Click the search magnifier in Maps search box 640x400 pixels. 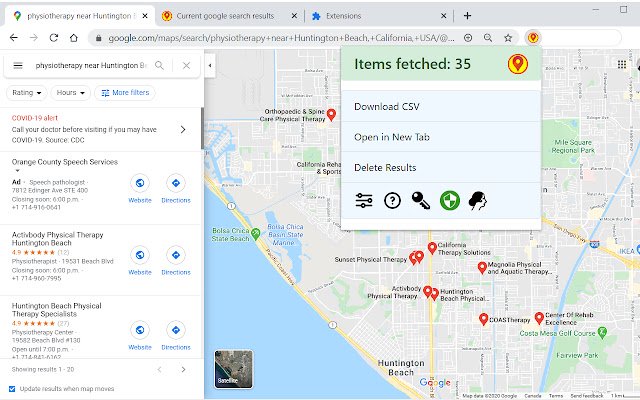point(159,65)
